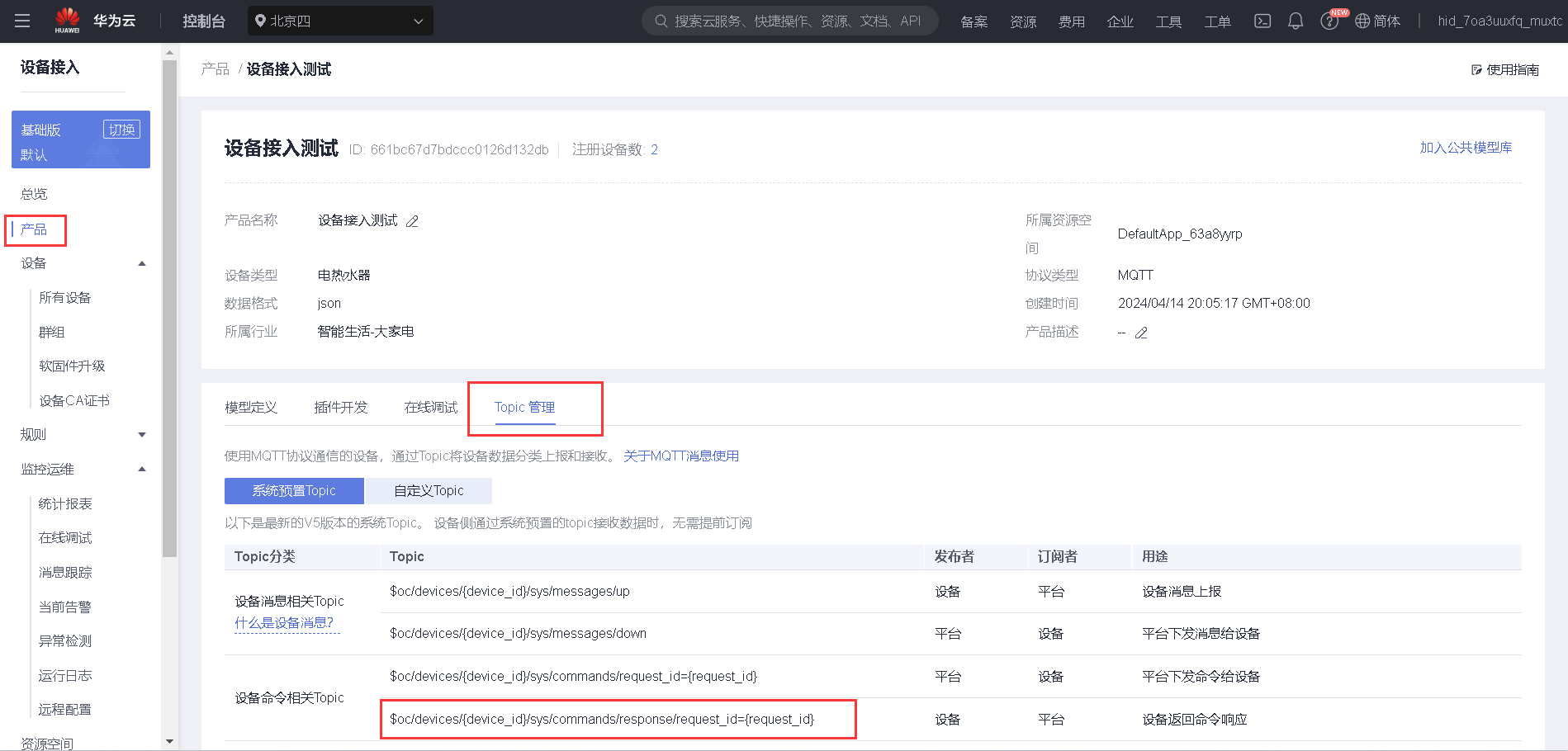Screen dimensions: 1568x751
Task: Open 运行日志 in the sidebar
Action: [x=65, y=676]
